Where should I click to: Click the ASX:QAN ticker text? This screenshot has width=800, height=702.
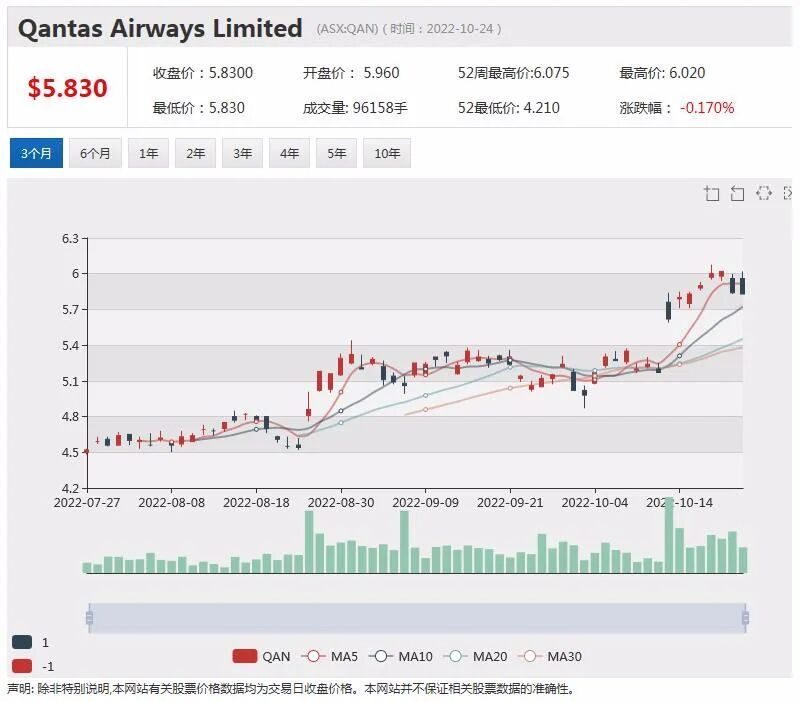[x=347, y=29]
